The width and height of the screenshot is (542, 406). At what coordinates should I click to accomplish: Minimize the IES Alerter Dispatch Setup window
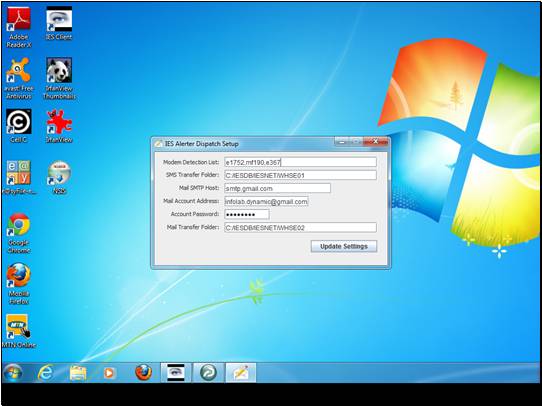coord(342,142)
